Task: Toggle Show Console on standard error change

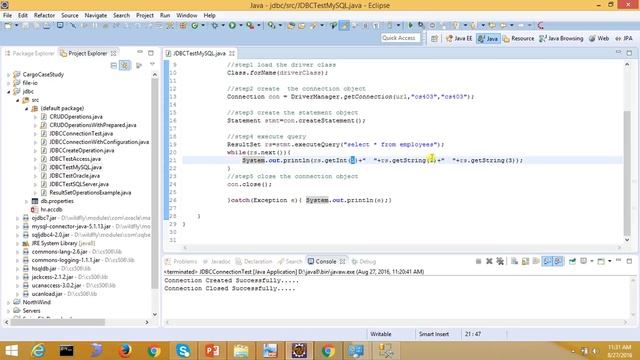Action: [558, 261]
